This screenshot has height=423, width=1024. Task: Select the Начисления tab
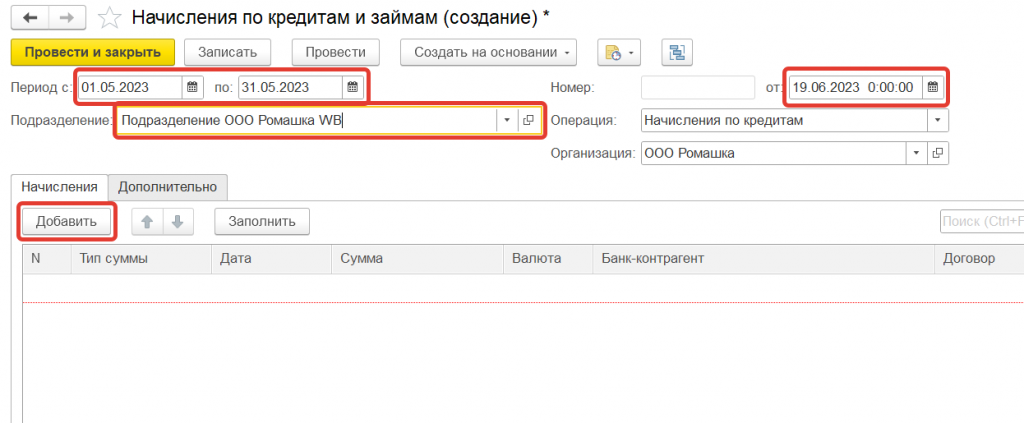coord(59,186)
